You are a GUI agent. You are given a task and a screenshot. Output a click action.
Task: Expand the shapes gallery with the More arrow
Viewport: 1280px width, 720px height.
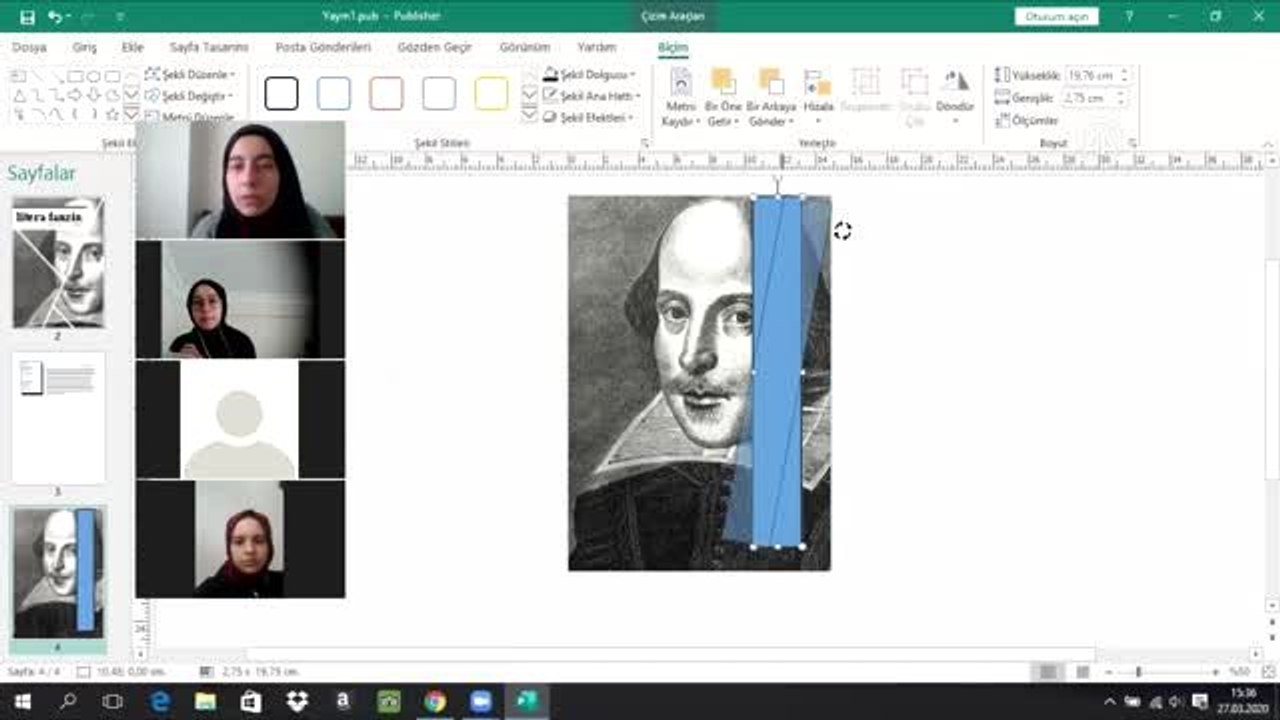(131, 114)
